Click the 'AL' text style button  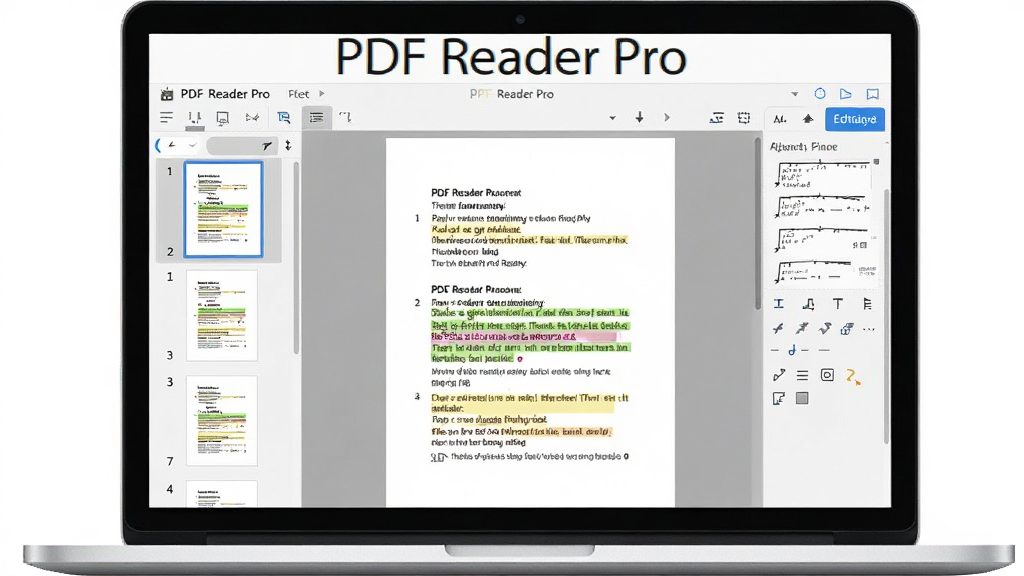click(780, 119)
